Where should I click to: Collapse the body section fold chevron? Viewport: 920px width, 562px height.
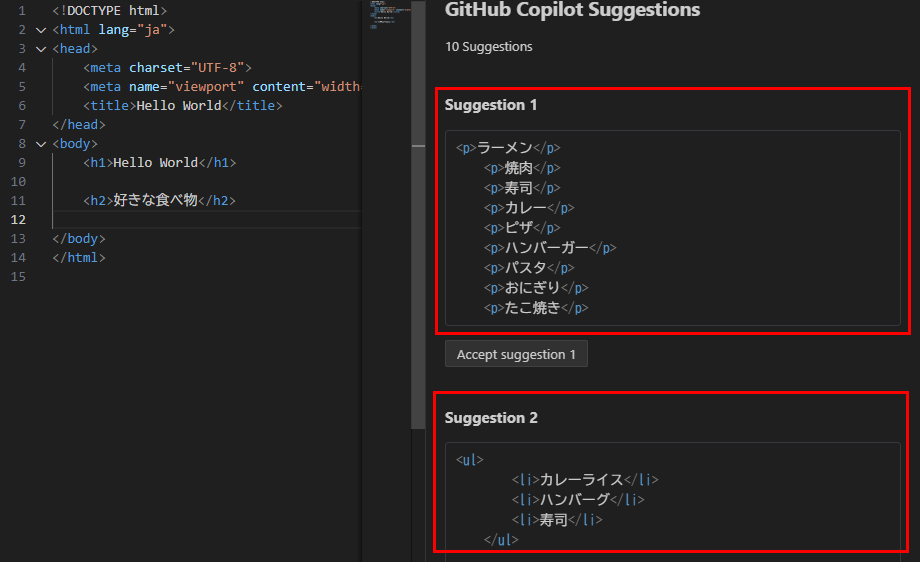point(41,144)
